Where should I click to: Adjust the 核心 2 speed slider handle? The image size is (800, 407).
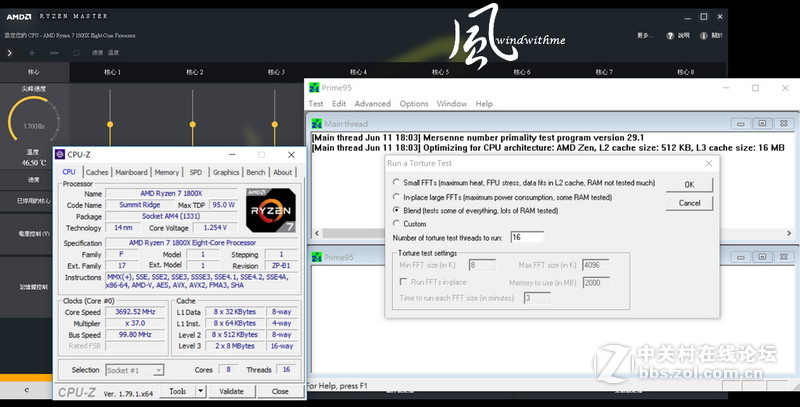(x=192, y=124)
